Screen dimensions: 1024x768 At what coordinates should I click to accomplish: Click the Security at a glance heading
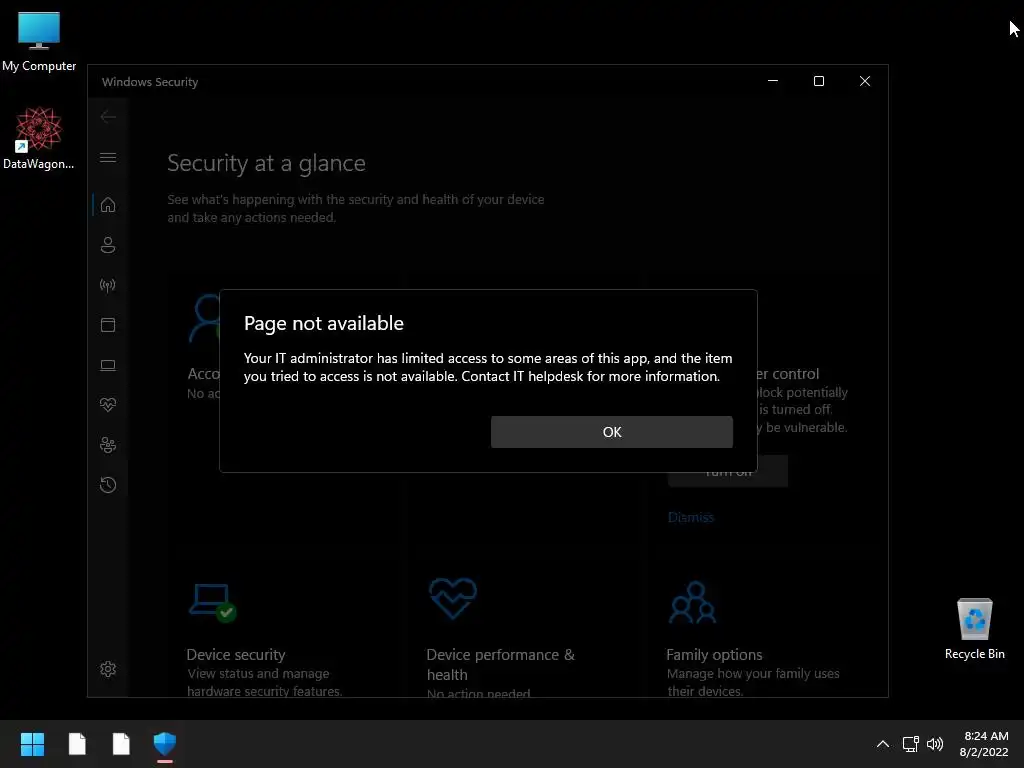(x=266, y=163)
